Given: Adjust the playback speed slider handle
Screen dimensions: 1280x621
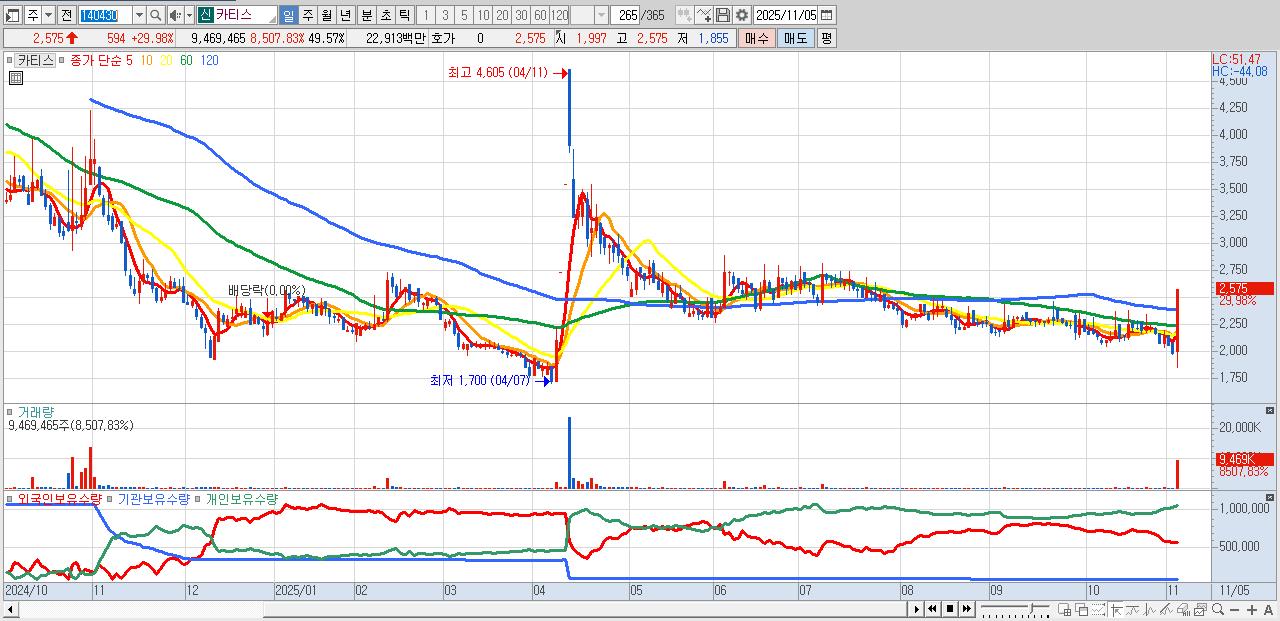Looking at the screenshot, I should (1033, 607).
